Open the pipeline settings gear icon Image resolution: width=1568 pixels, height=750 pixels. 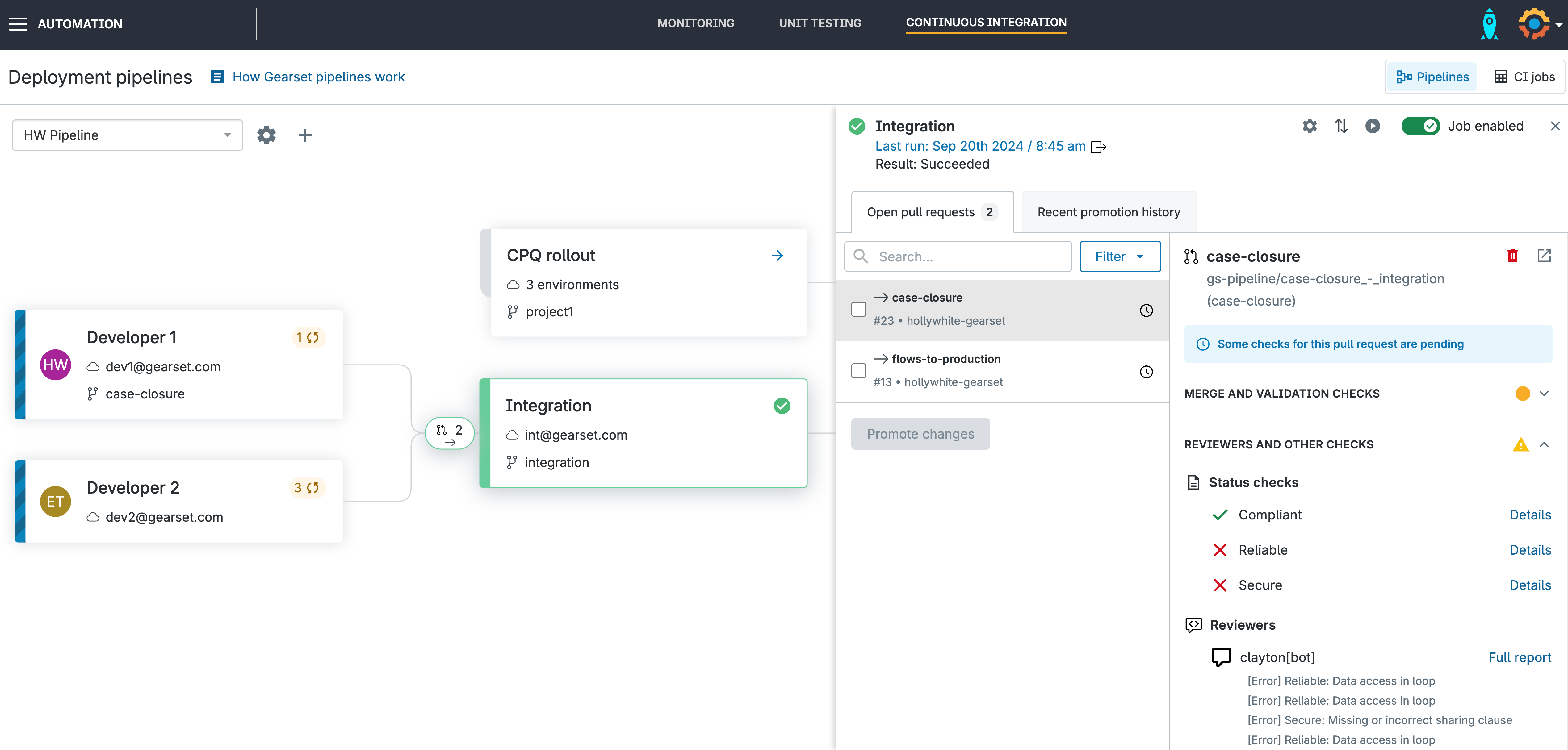(266, 135)
